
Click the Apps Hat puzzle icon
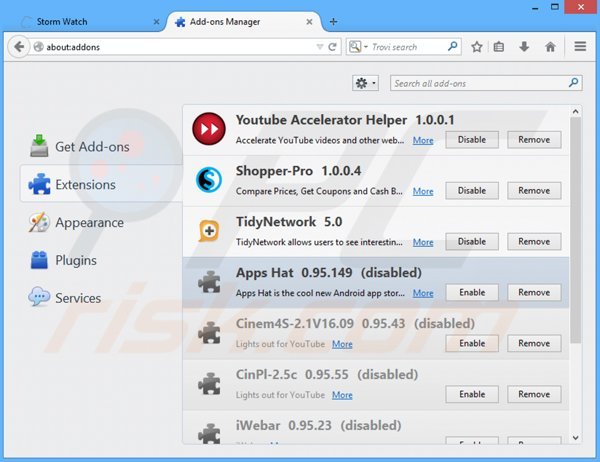(209, 282)
